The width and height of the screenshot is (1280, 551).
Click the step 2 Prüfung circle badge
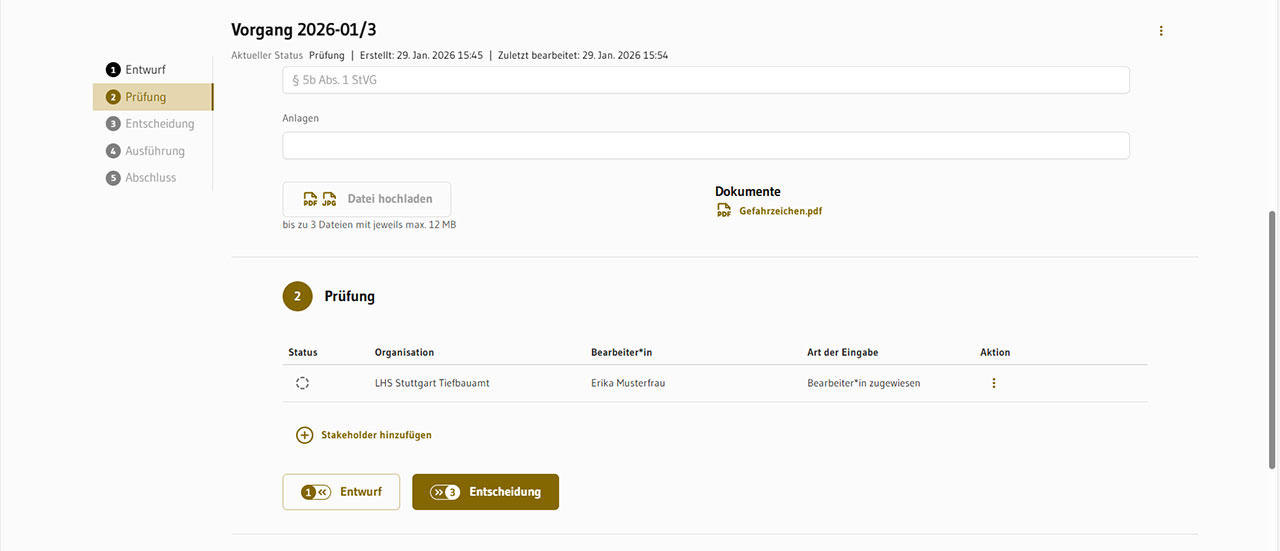coord(297,296)
